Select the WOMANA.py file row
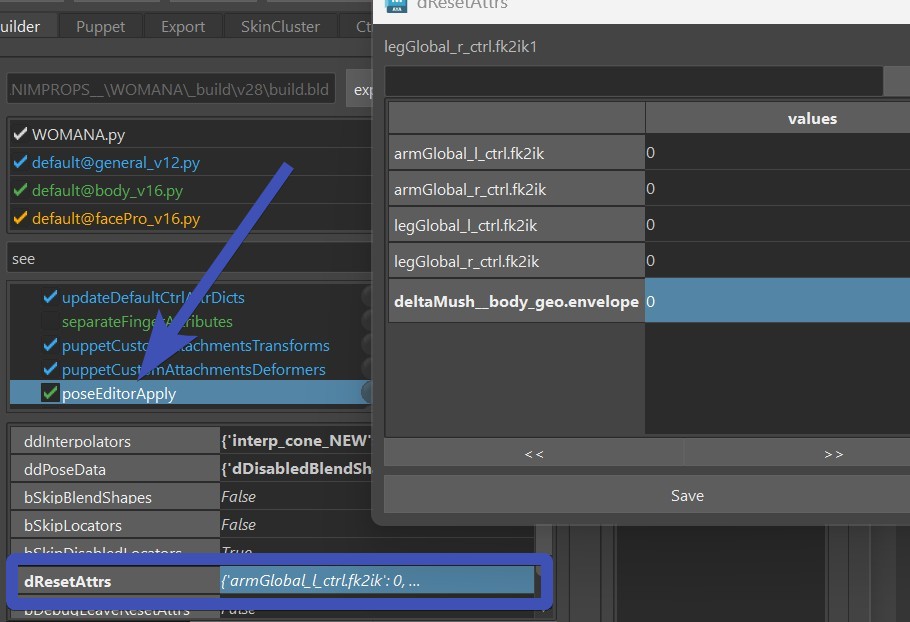The height and width of the screenshot is (622, 910). point(190,134)
